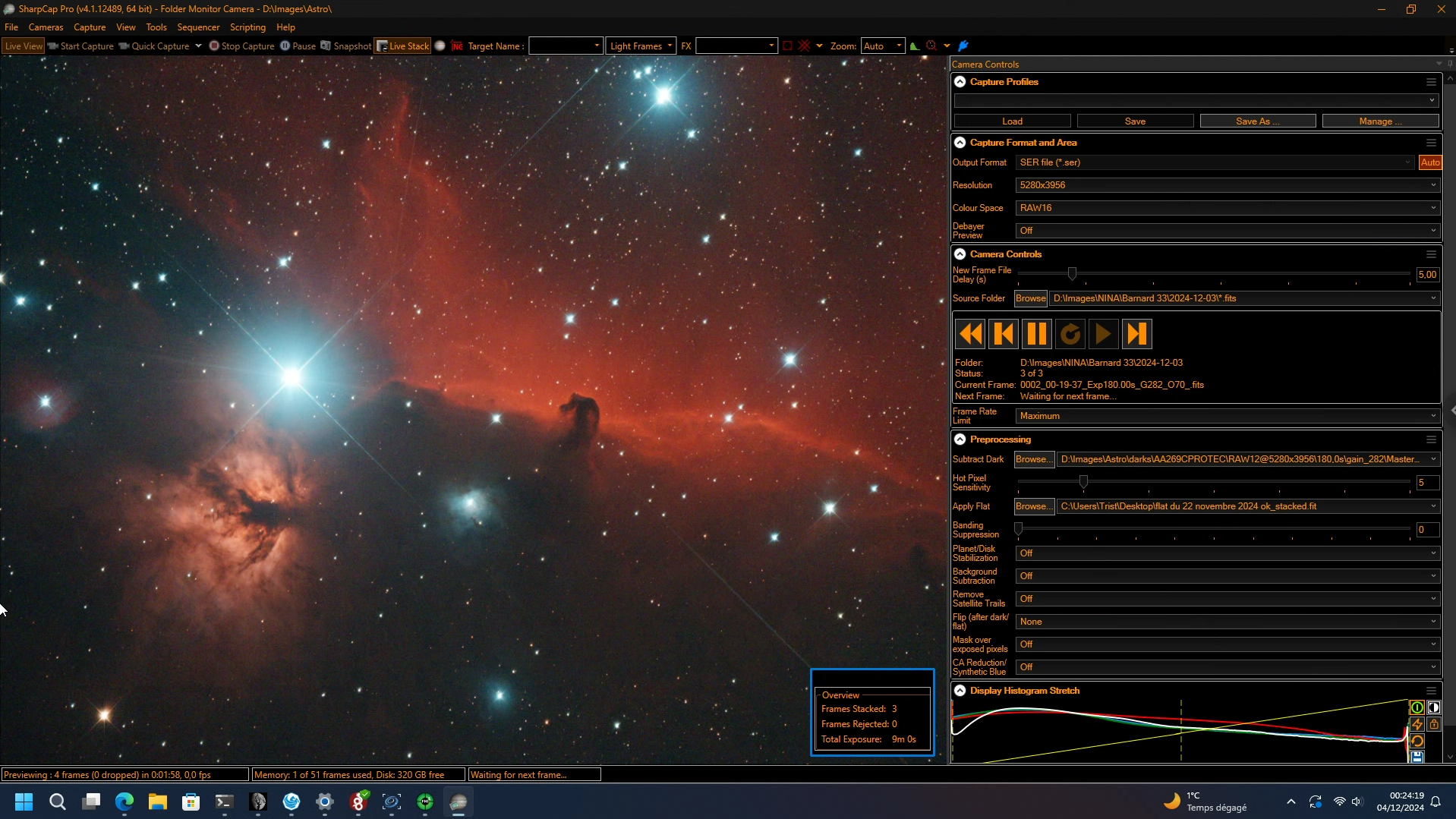Click the blue rocket/plug icon in toolbar

pos(963,46)
